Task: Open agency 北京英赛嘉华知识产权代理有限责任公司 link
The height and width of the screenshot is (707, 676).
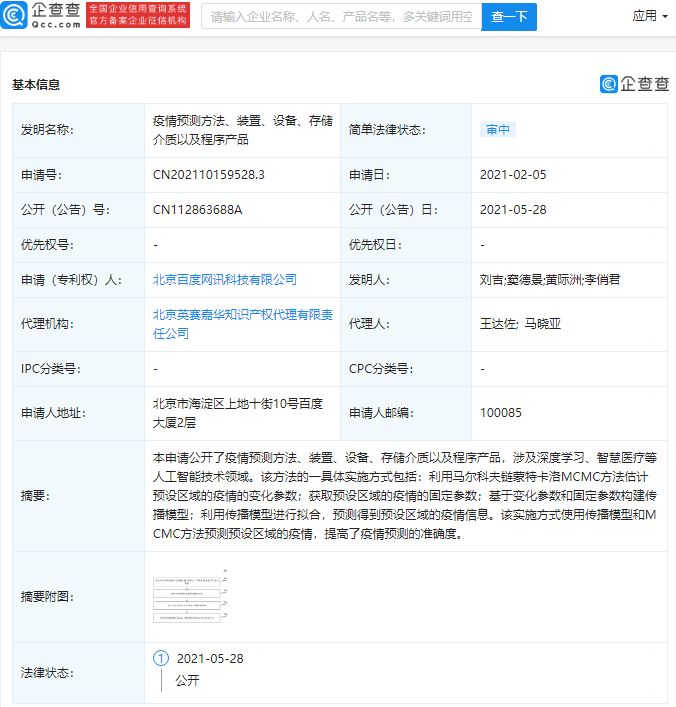Action: click(243, 324)
